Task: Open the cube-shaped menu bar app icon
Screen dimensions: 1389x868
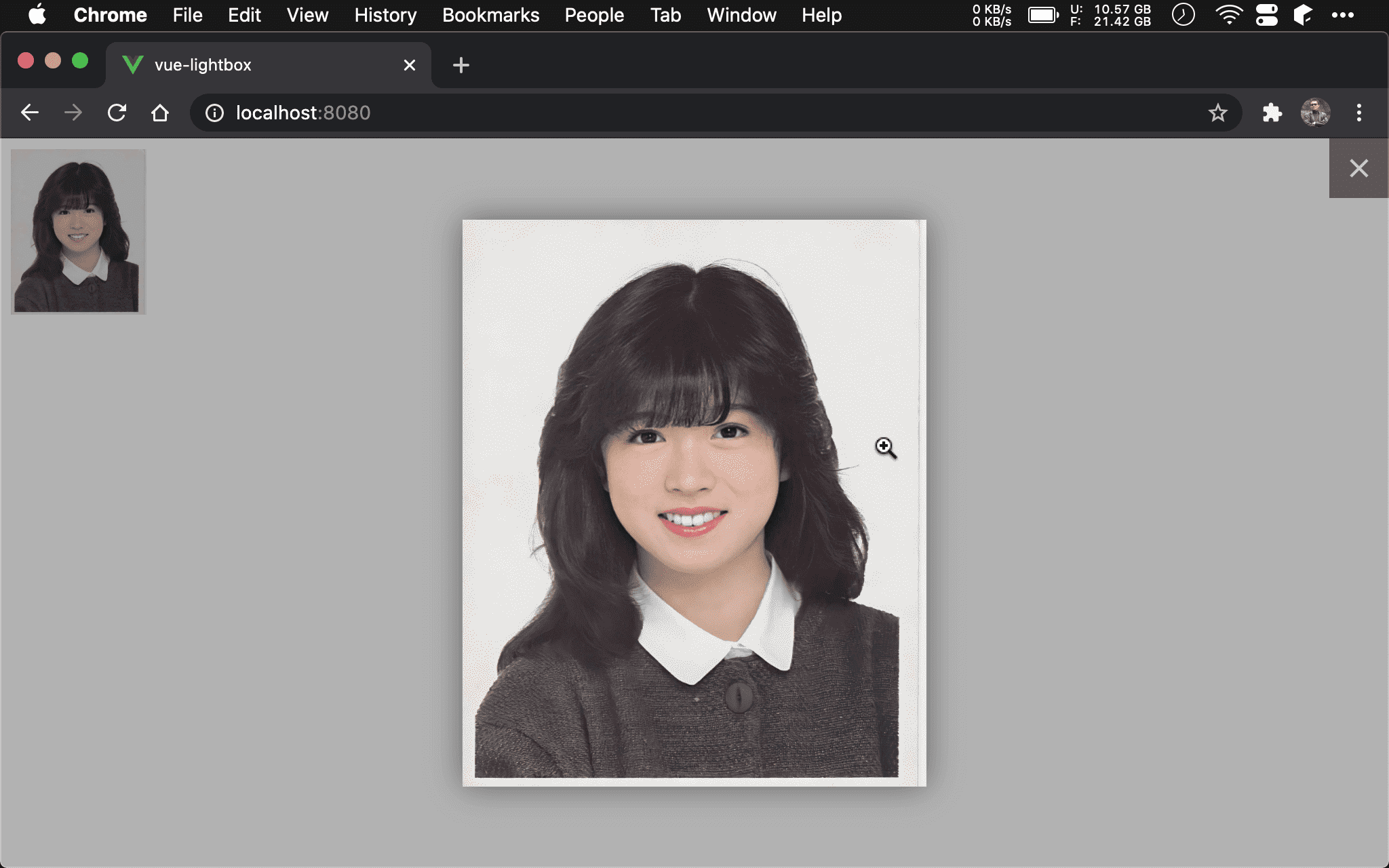Action: pos(1303,15)
